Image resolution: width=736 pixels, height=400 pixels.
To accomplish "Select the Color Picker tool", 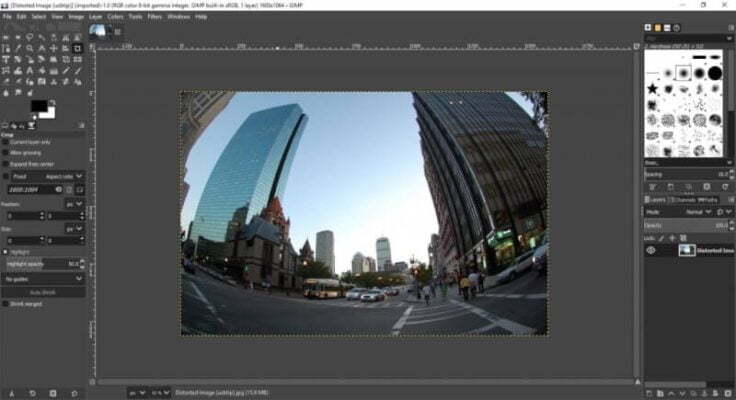I will coord(18,48).
